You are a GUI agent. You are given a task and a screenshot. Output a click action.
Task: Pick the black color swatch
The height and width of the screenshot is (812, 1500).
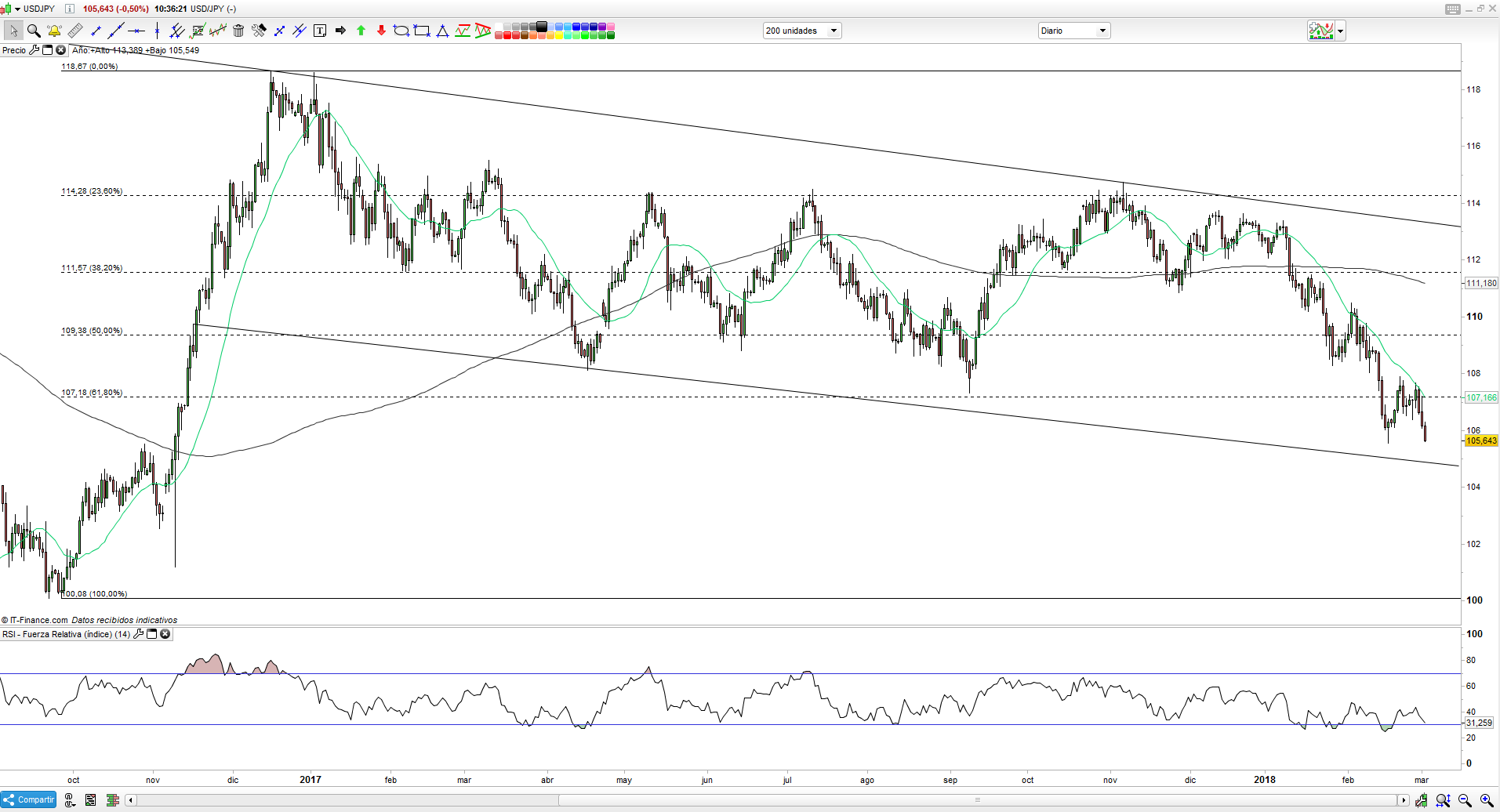pos(542,27)
